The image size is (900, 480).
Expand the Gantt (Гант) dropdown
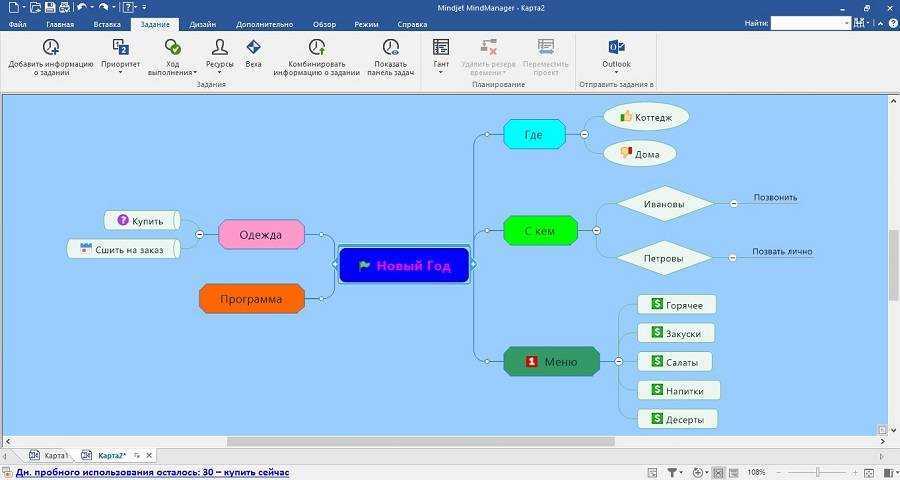pos(441,72)
